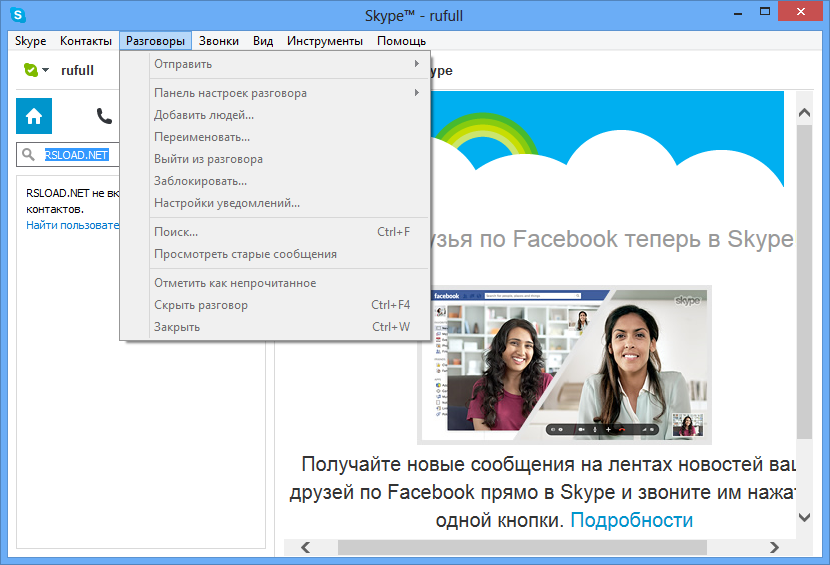Click the Найти пользователей link
Screen dimensions: 830x565
[x=73, y=225]
